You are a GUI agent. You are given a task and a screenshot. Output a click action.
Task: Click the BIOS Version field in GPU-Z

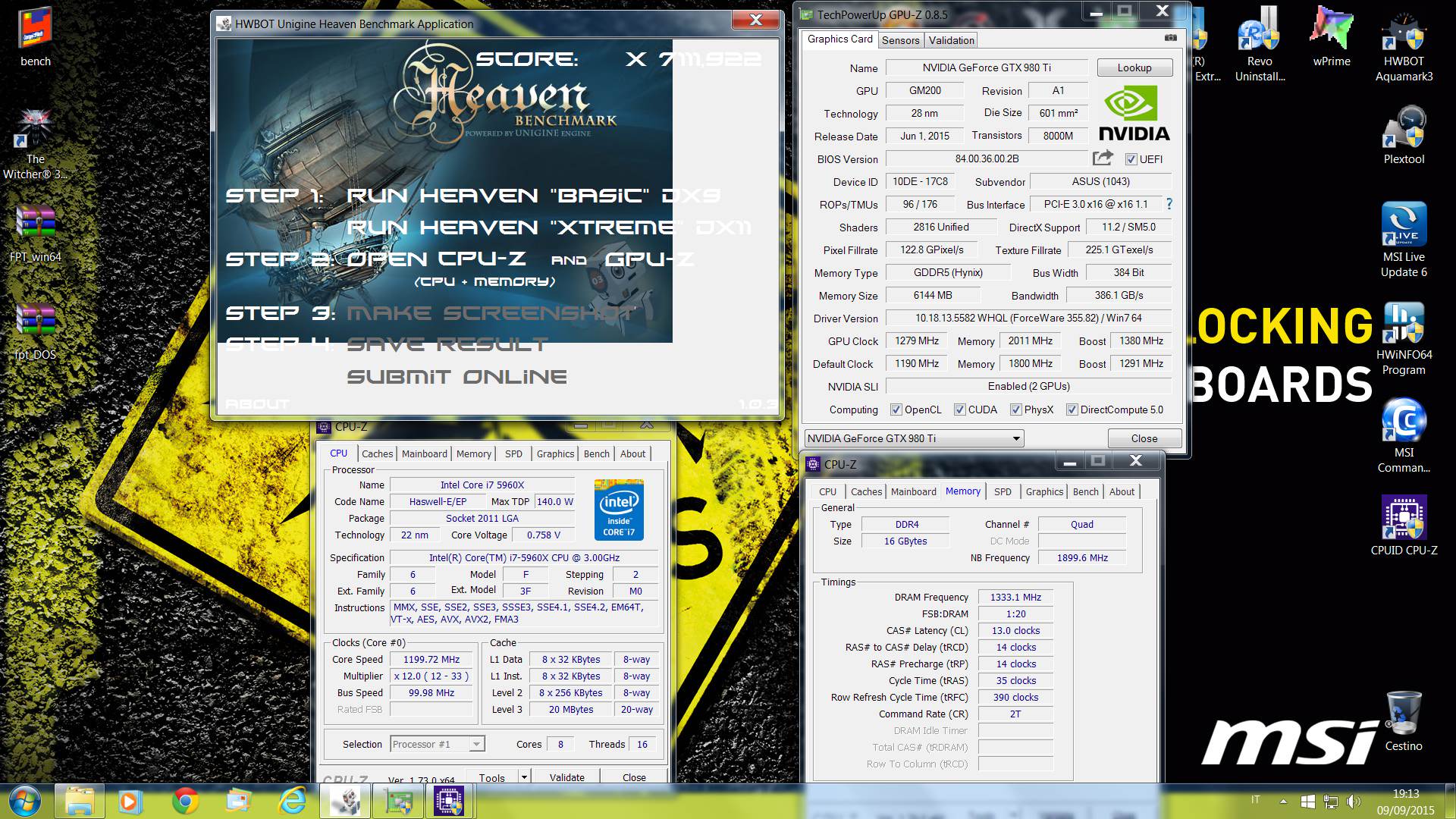point(987,158)
